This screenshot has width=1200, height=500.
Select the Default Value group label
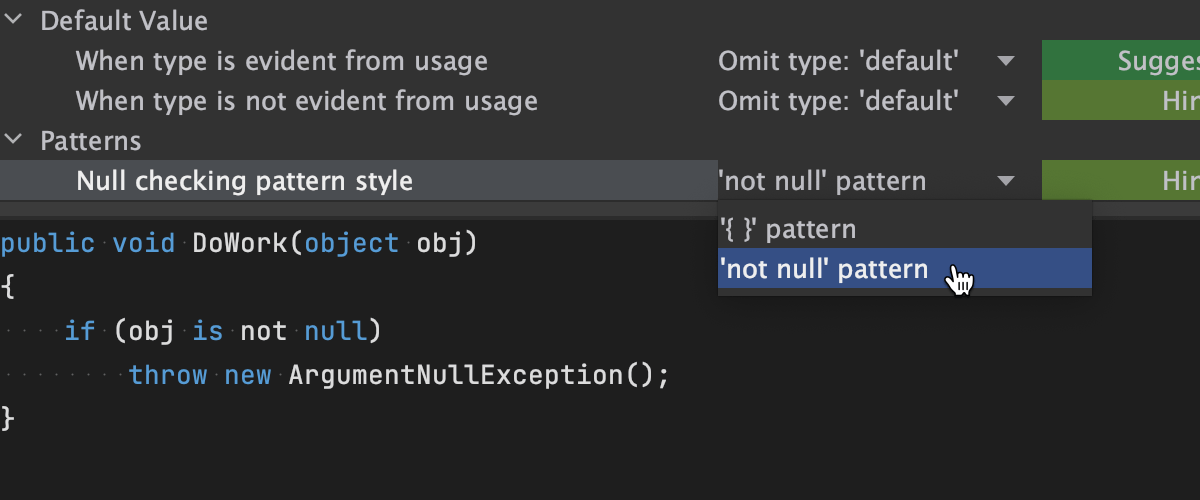click(x=124, y=21)
